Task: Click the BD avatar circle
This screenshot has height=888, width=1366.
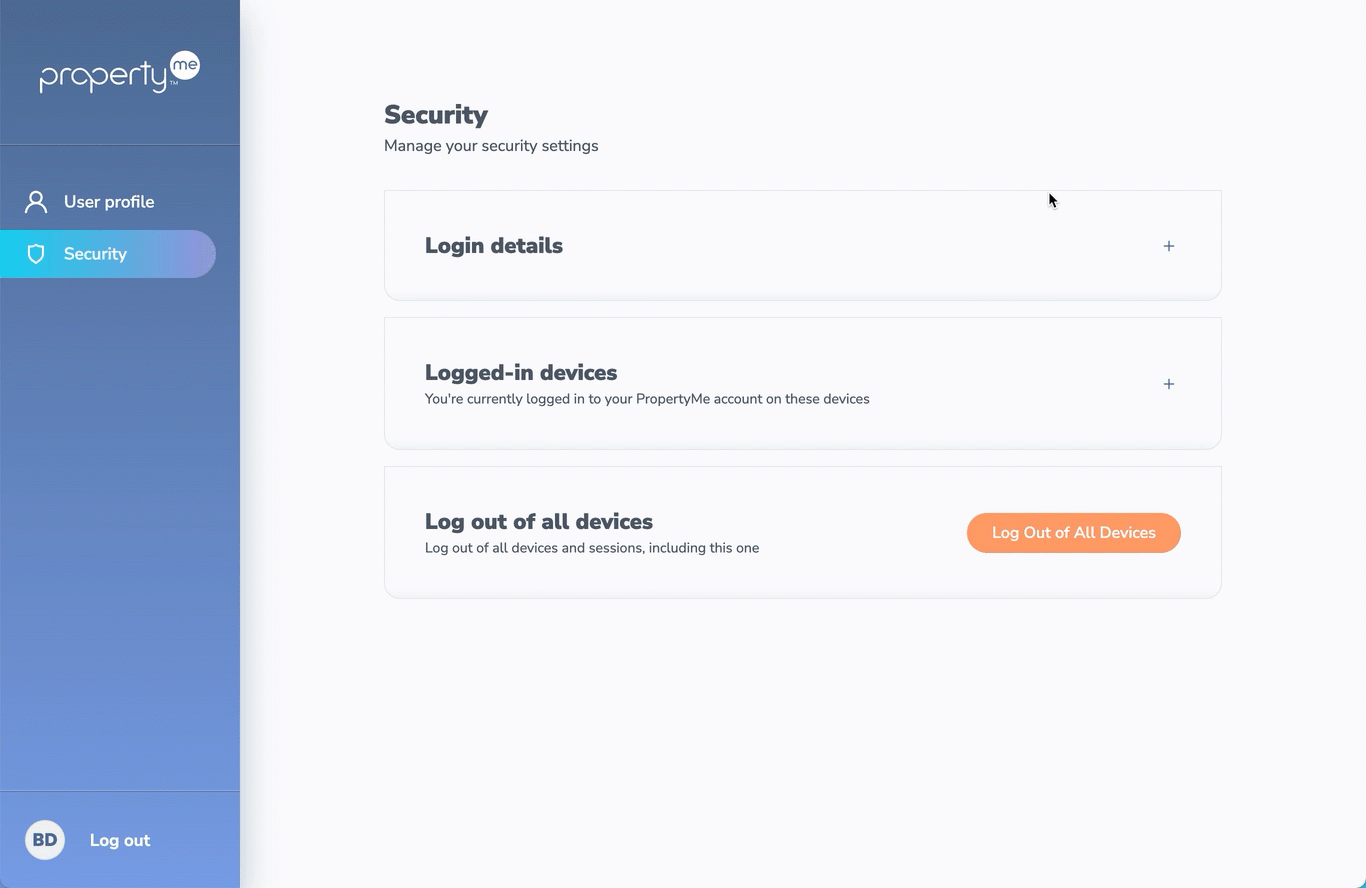Action: [x=45, y=840]
